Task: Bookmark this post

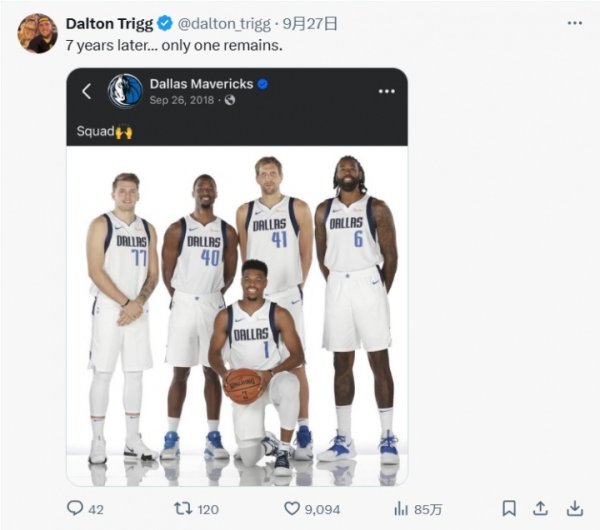Action: click(509, 509)
